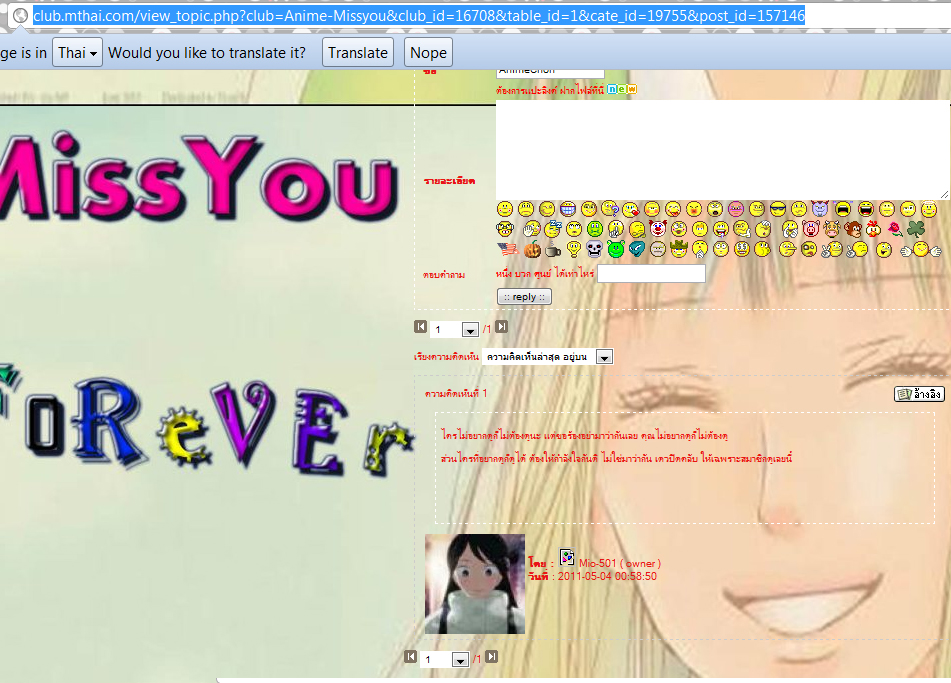This screenshot has height=683, width=951.
Task: Insert the monkey emoticon
Action: [853, 229]
